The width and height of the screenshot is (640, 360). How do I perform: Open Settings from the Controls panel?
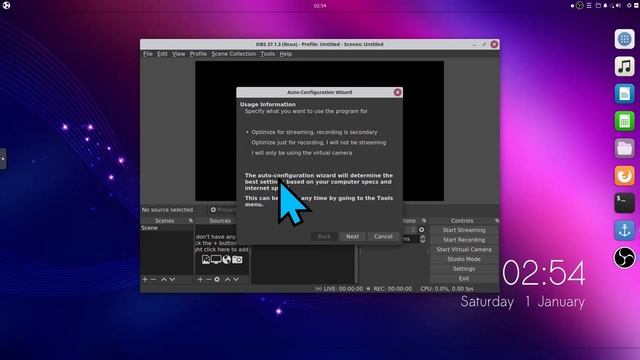(x=464, y=269)
